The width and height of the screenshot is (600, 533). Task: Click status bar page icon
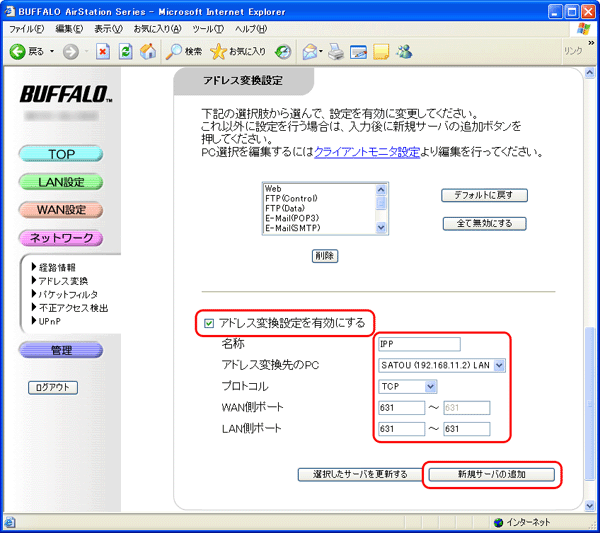point(10,522)
